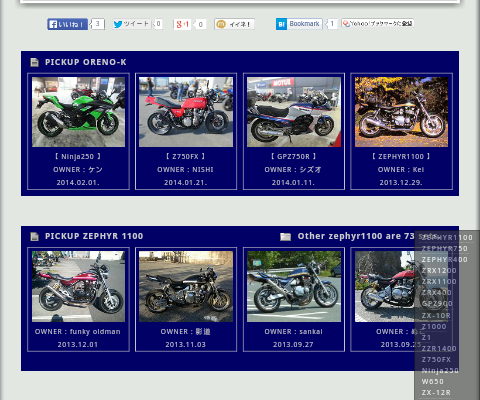The image size is (480, 400).
Task: Click the 【 Ninja250 】 title text
Action: 78,156
